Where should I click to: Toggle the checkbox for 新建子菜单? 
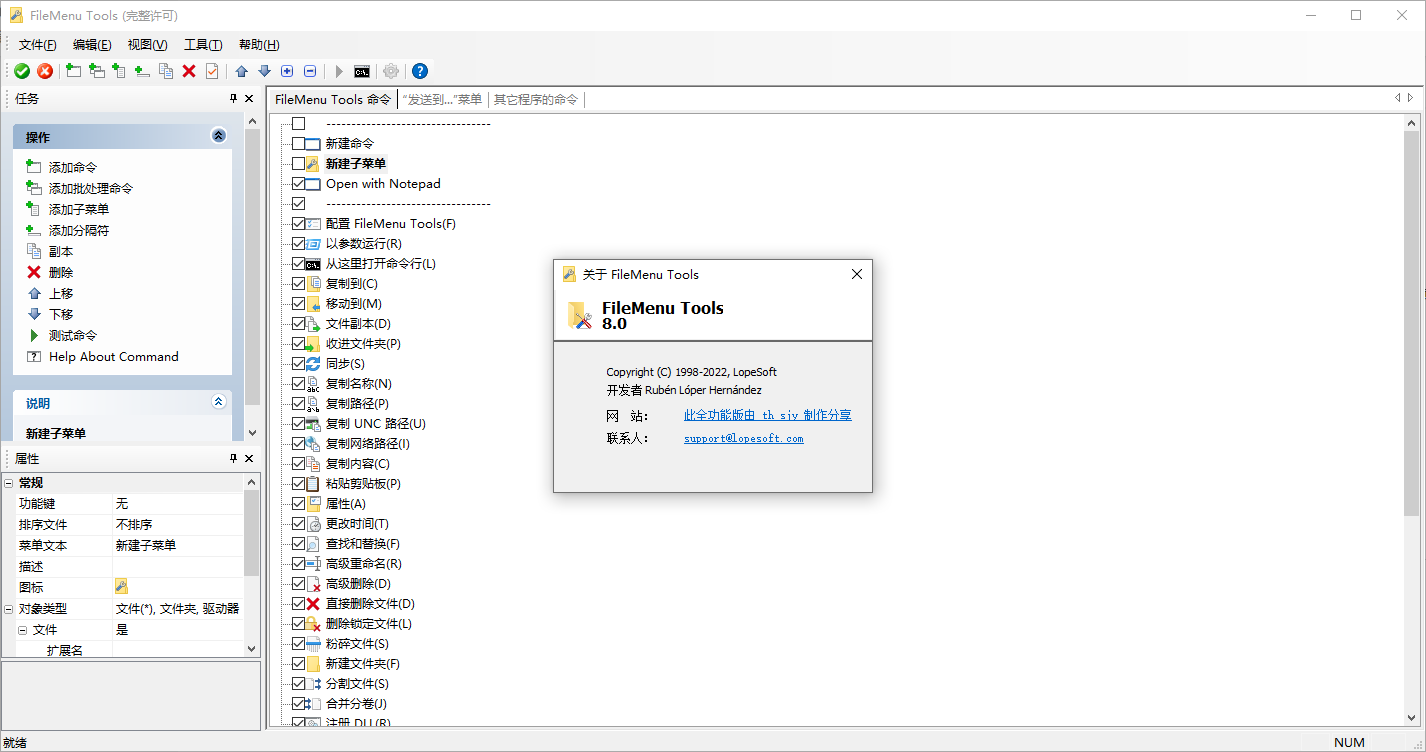(x=298, y=164)
